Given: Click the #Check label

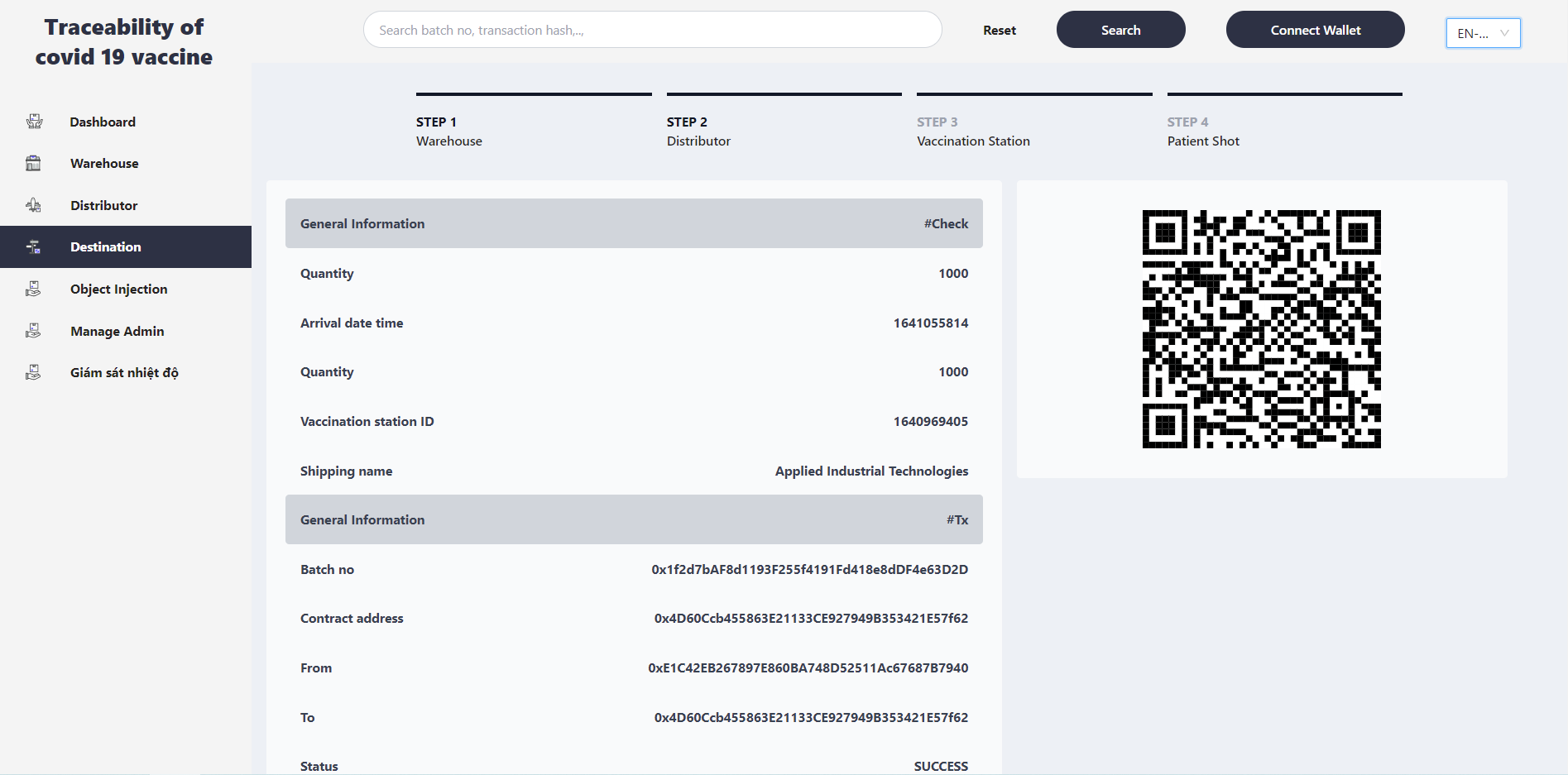Looking at the screenshot, I should 946,223.
